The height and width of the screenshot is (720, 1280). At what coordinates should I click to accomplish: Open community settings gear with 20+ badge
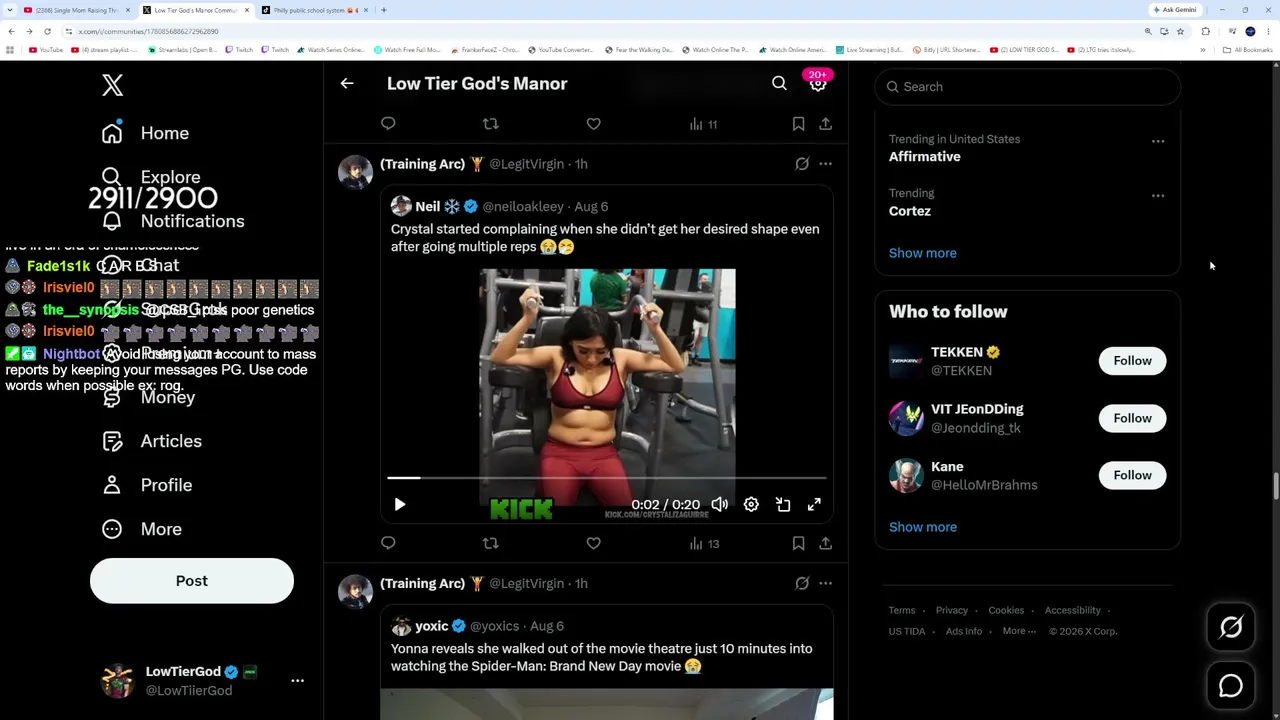click(x=818, y=84)
